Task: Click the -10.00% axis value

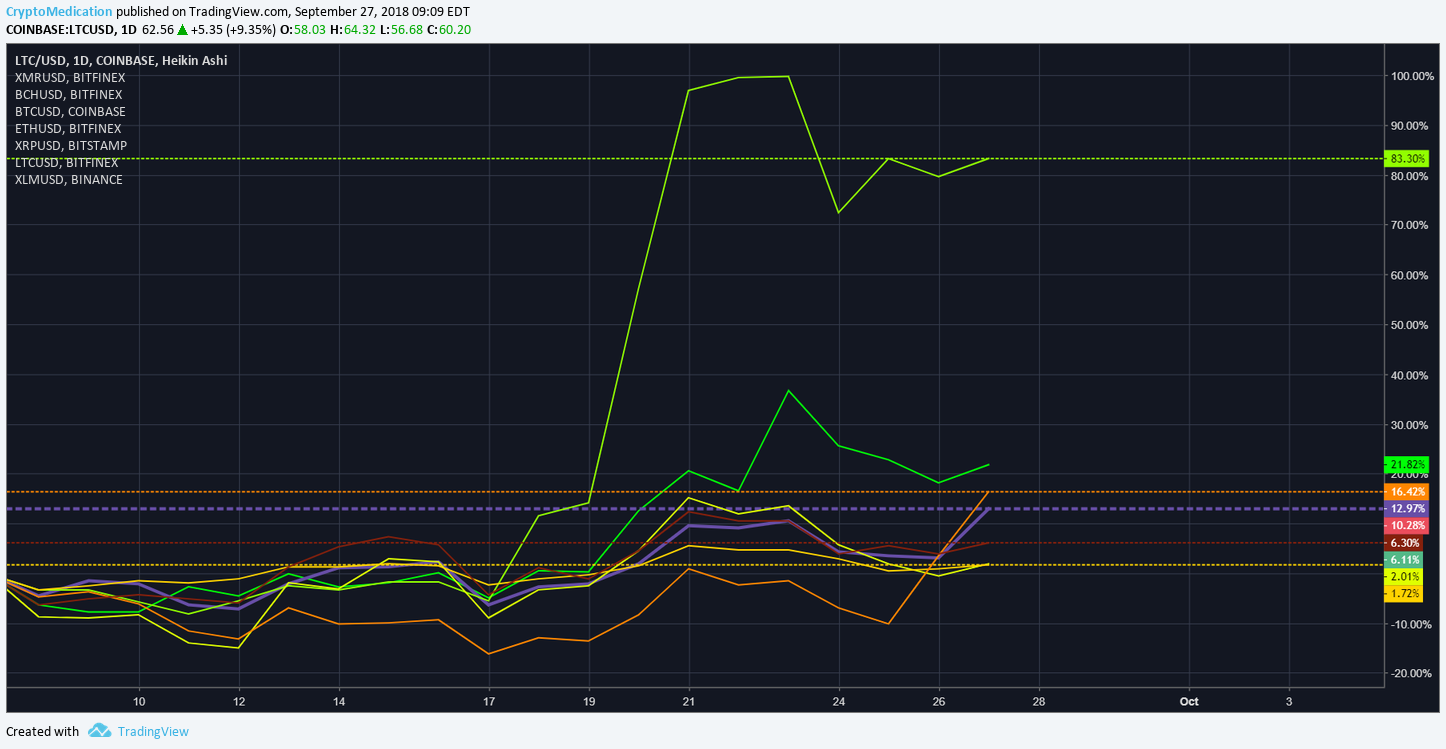Action: pyautogui.click(x=1413, y=624)
